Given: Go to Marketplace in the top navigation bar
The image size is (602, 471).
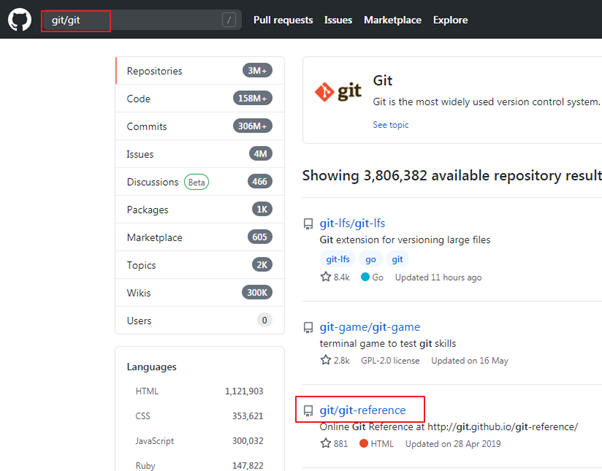Looking at the screenshot, I should point(392,20).
